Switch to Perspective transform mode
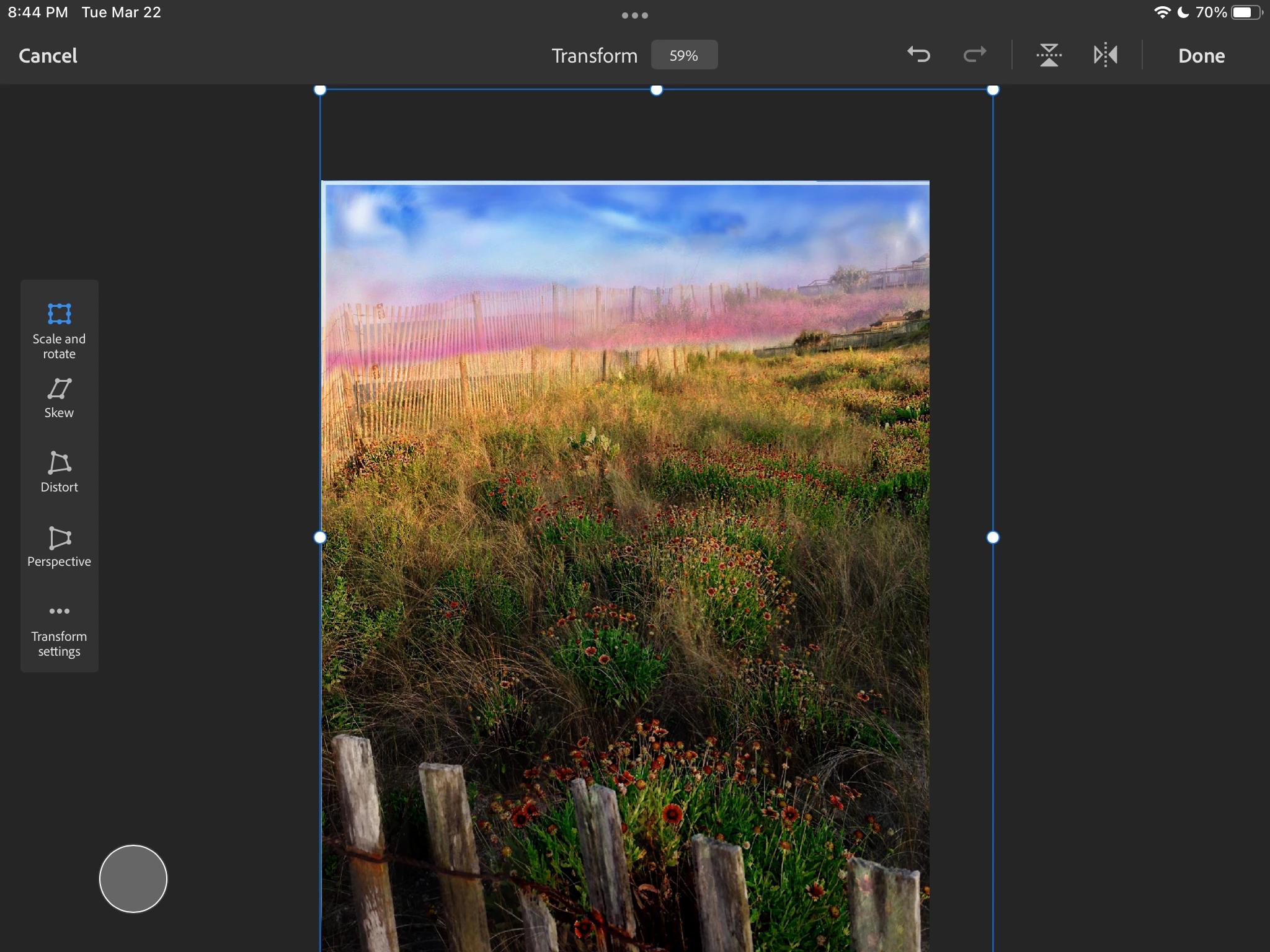1270x952 pixels. [x=59, y=546]
